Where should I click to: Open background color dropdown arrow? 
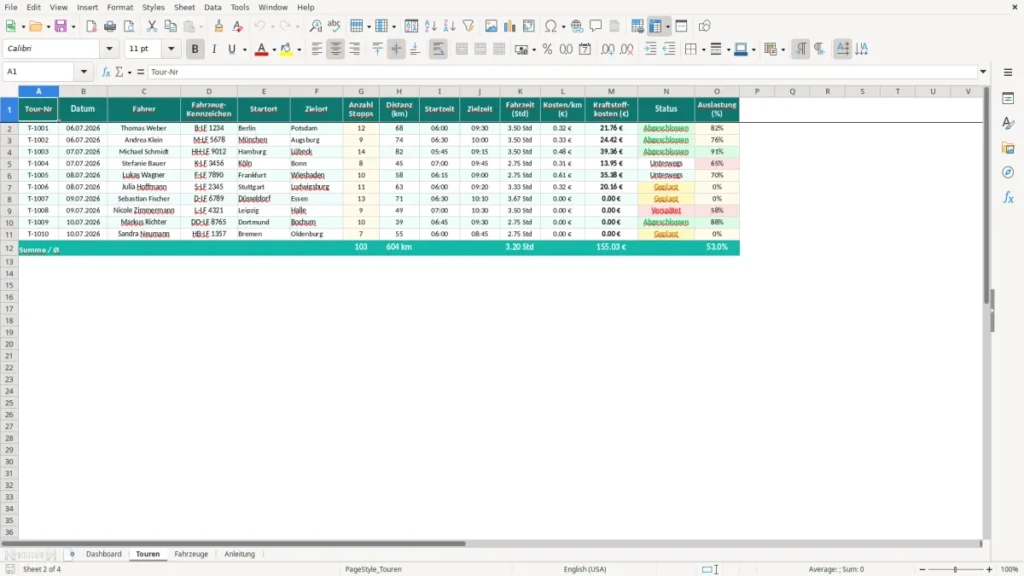tap(299, 50)
